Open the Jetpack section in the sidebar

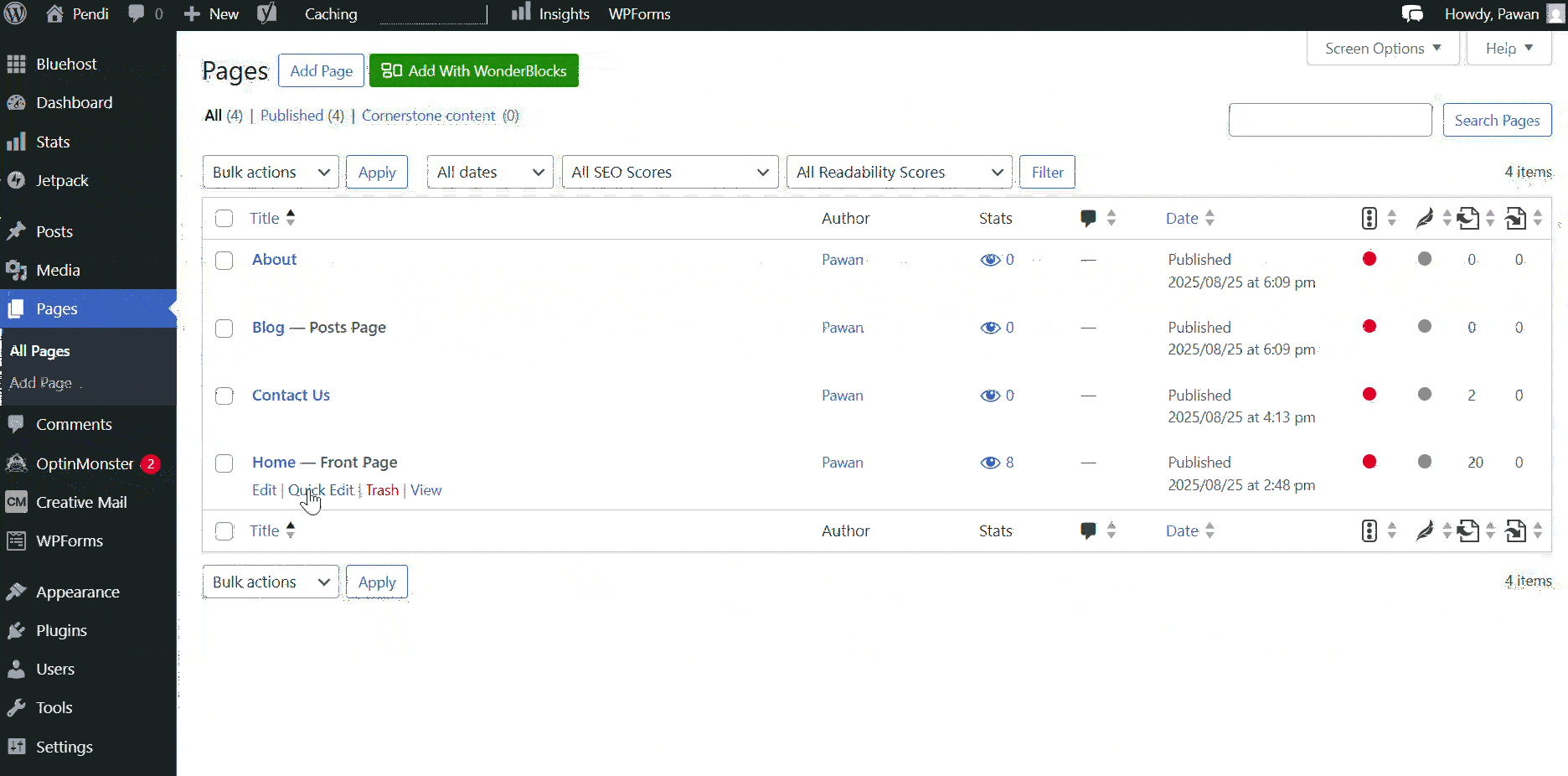[x=61, y=180]
